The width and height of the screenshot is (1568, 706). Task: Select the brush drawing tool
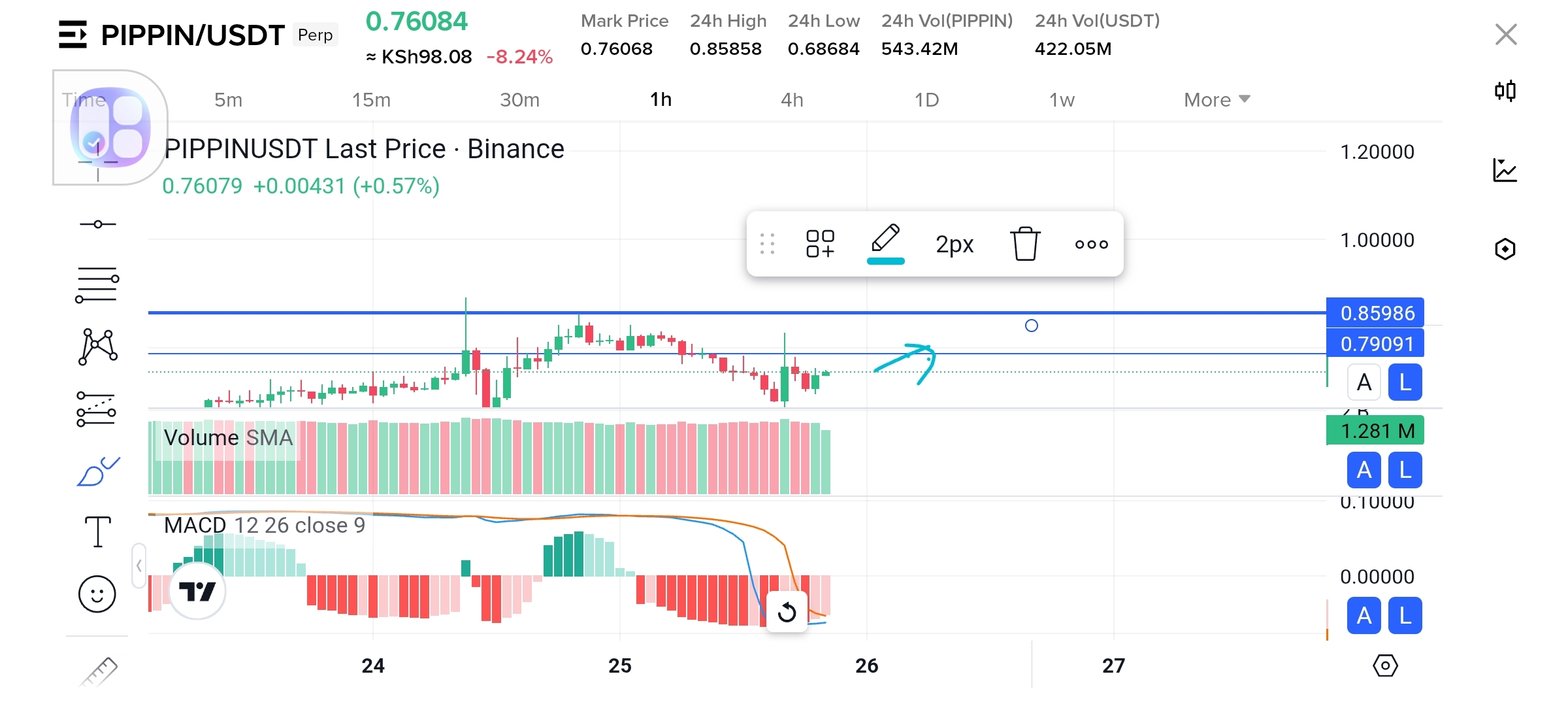98,471
